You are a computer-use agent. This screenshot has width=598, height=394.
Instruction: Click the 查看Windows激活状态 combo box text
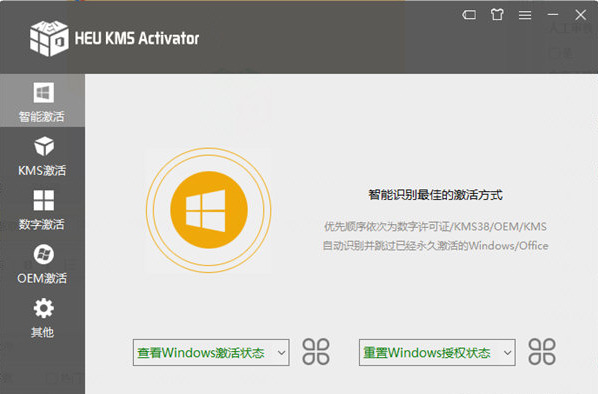coord(201,352)
